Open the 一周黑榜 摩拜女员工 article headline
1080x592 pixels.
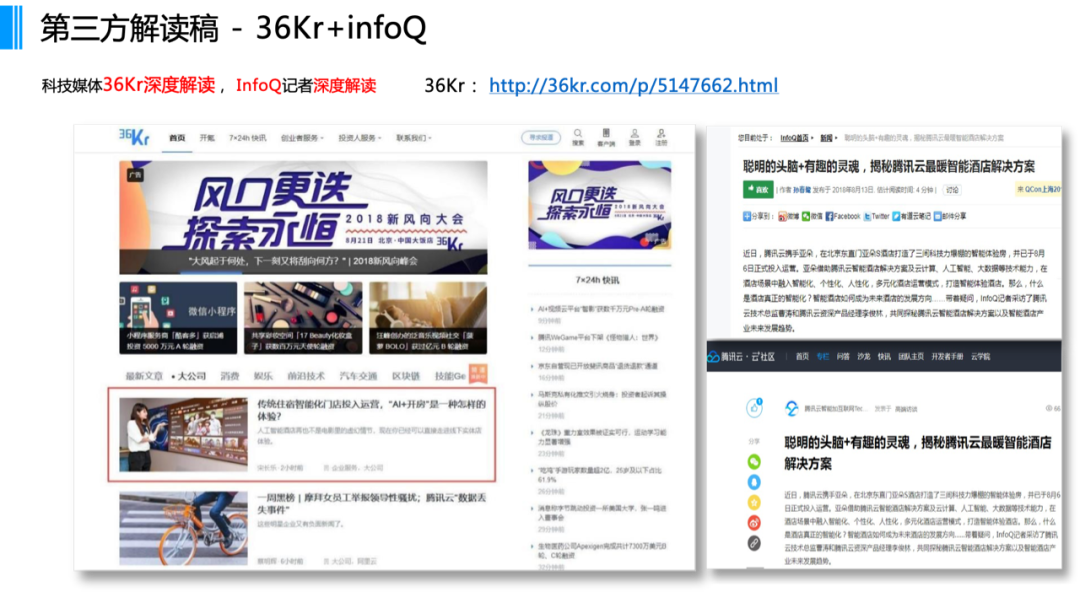(x=371, y=503)
